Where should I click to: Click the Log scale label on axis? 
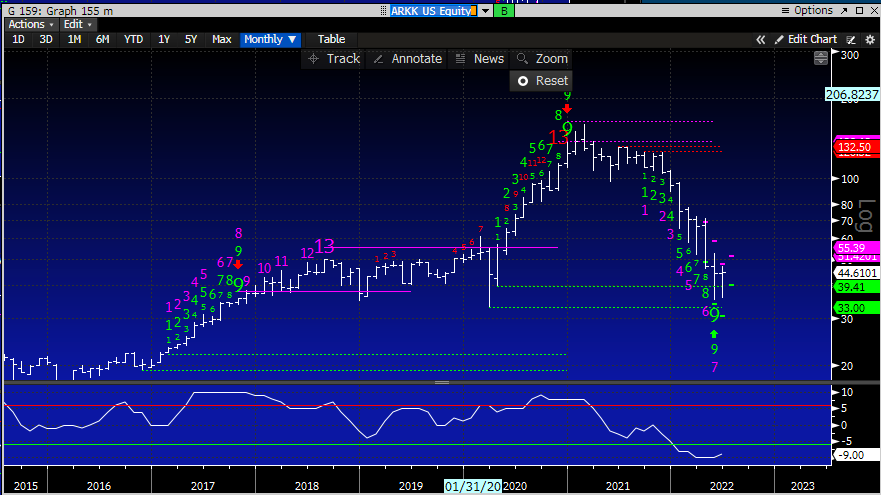click(866, 216)
